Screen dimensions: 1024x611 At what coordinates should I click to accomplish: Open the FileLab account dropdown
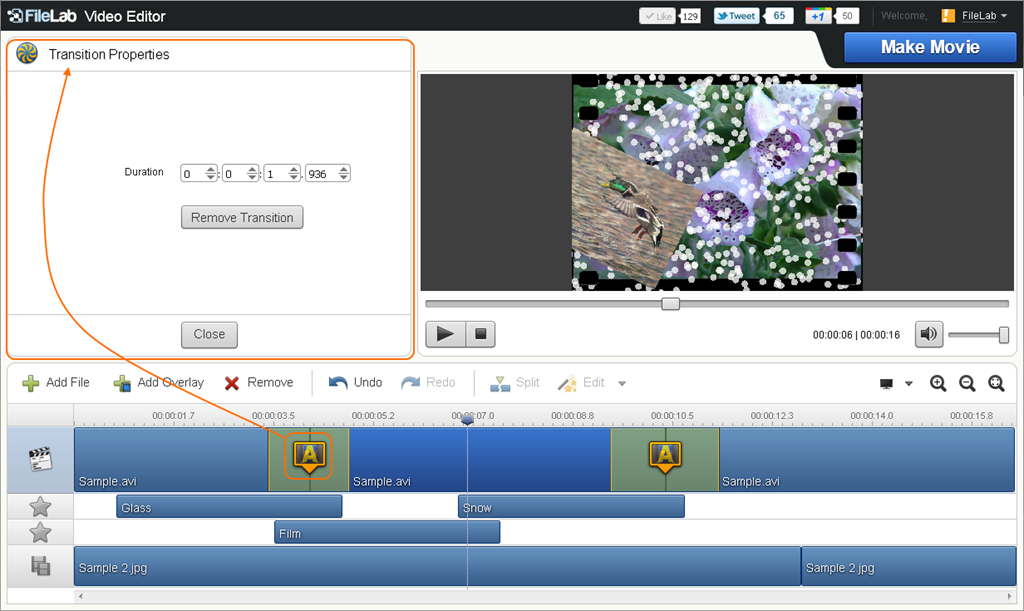tap(979, 15)
